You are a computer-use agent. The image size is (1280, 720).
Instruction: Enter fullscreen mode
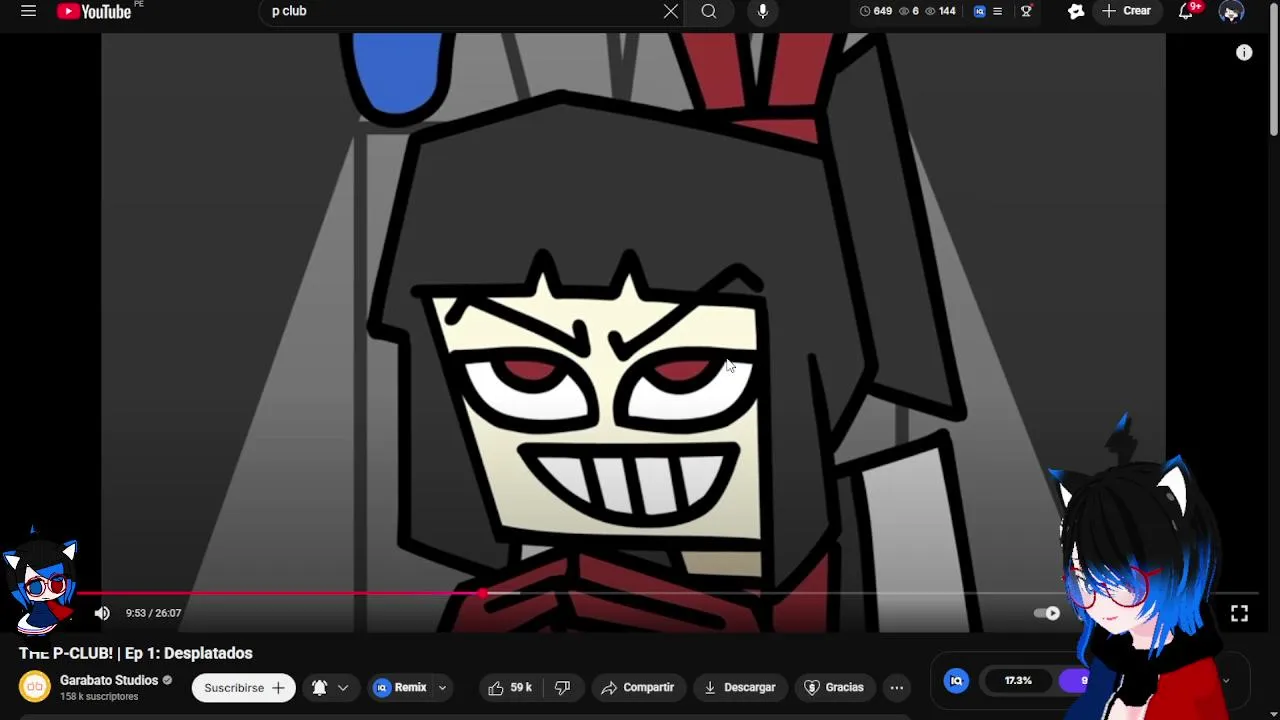(1239, 613)
